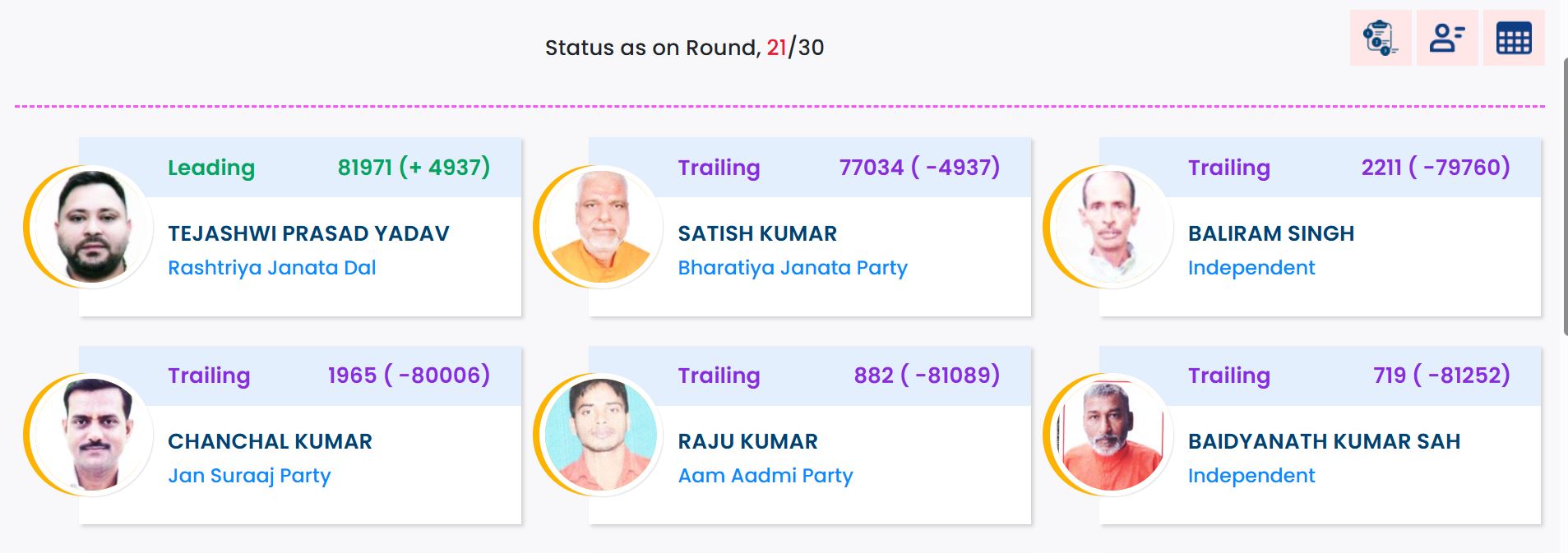Click the Aam Aadmi Party label

(x=765, y=476)
